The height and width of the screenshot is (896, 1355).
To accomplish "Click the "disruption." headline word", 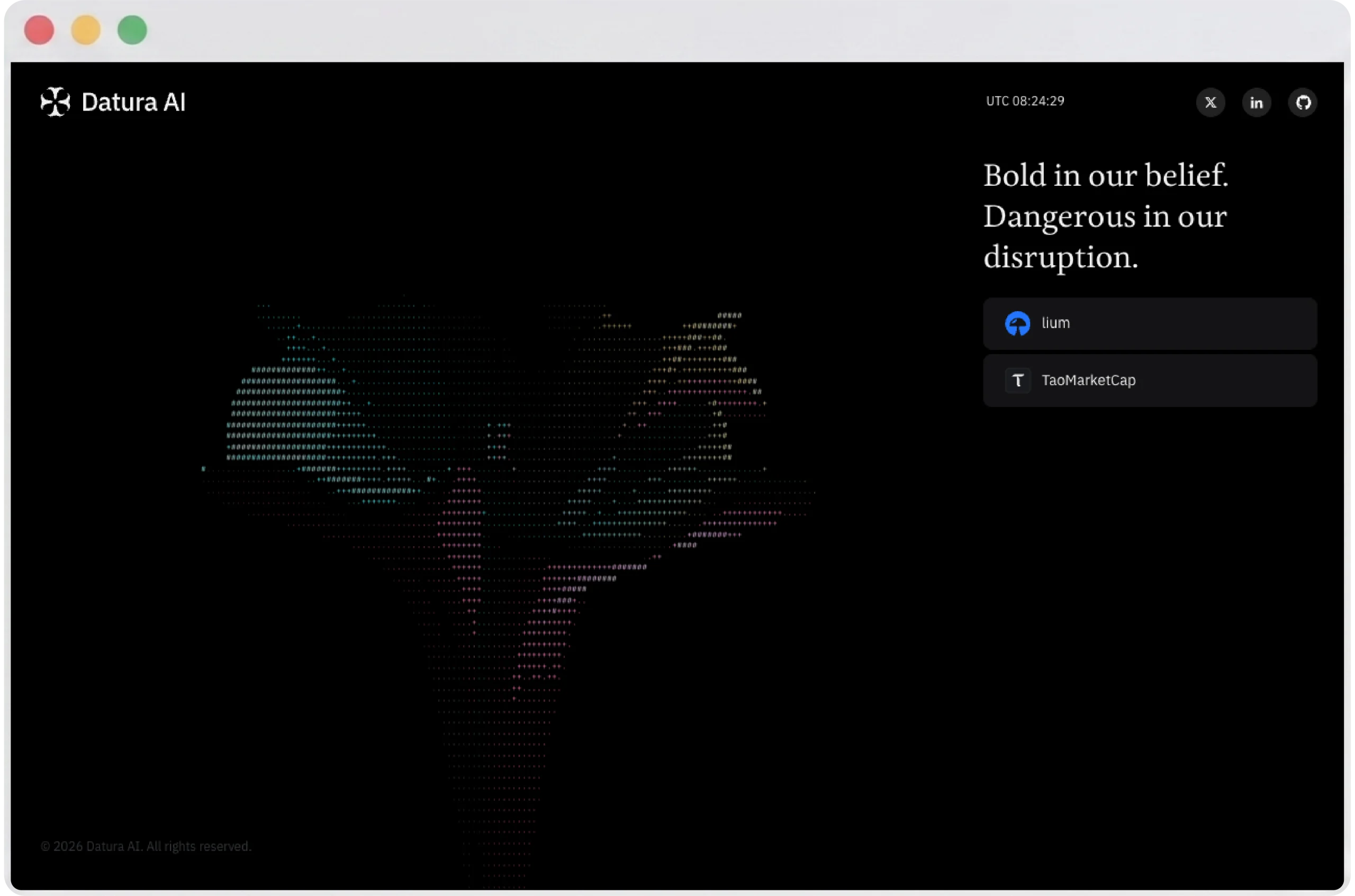I will pyautogui.click(x=1060, y=257).
